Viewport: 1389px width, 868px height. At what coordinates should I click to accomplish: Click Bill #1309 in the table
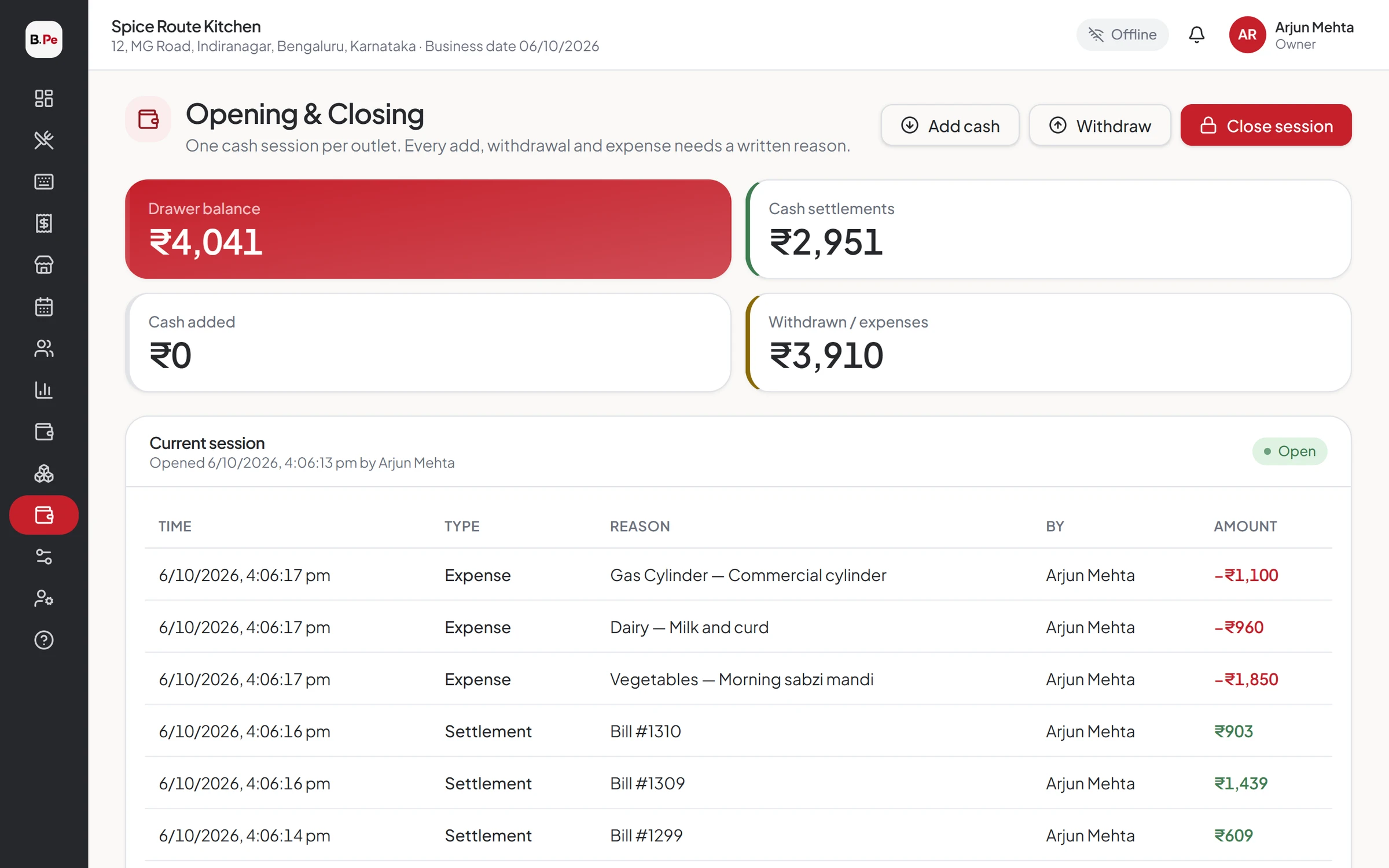[x=647, y=784]
